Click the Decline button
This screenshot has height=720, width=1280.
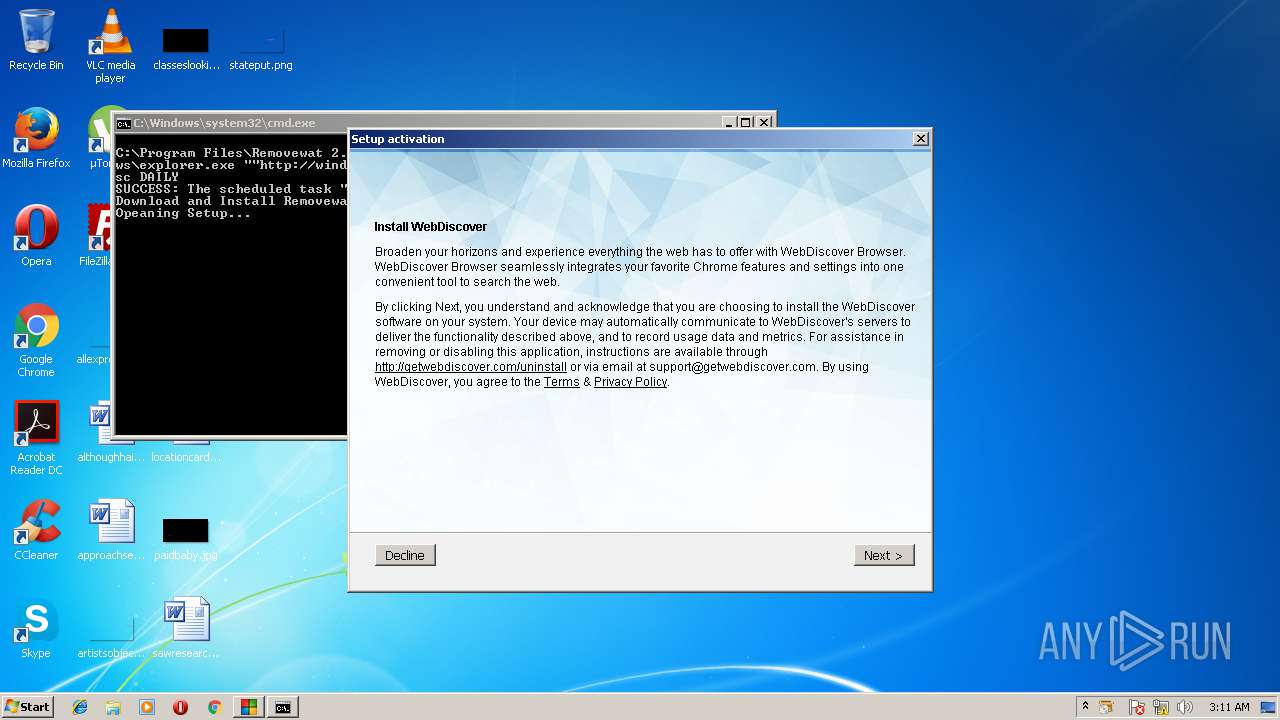405,555
